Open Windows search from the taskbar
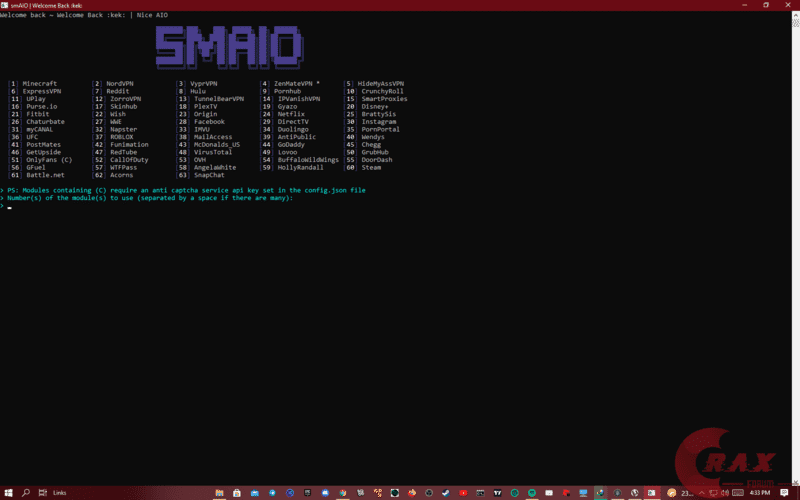 click(26, 492)
